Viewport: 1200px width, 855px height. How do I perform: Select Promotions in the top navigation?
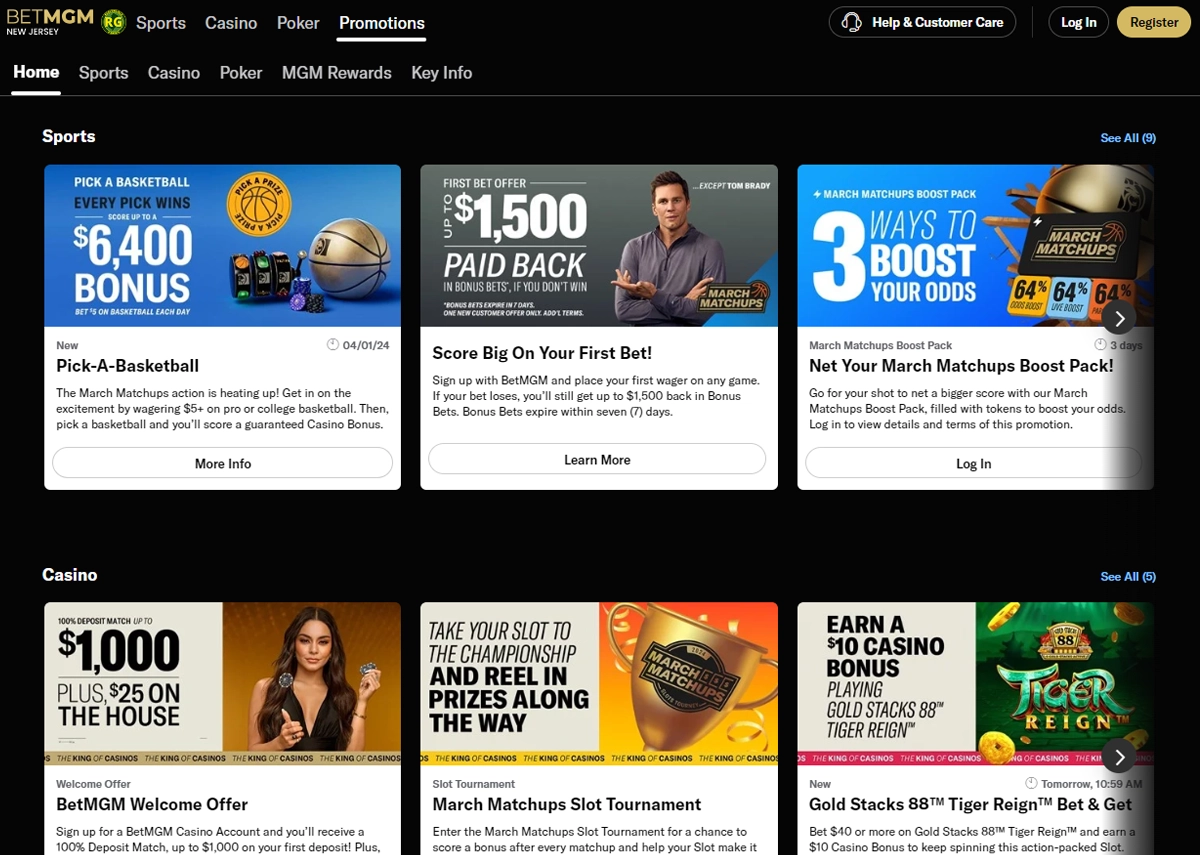[382, 22]
